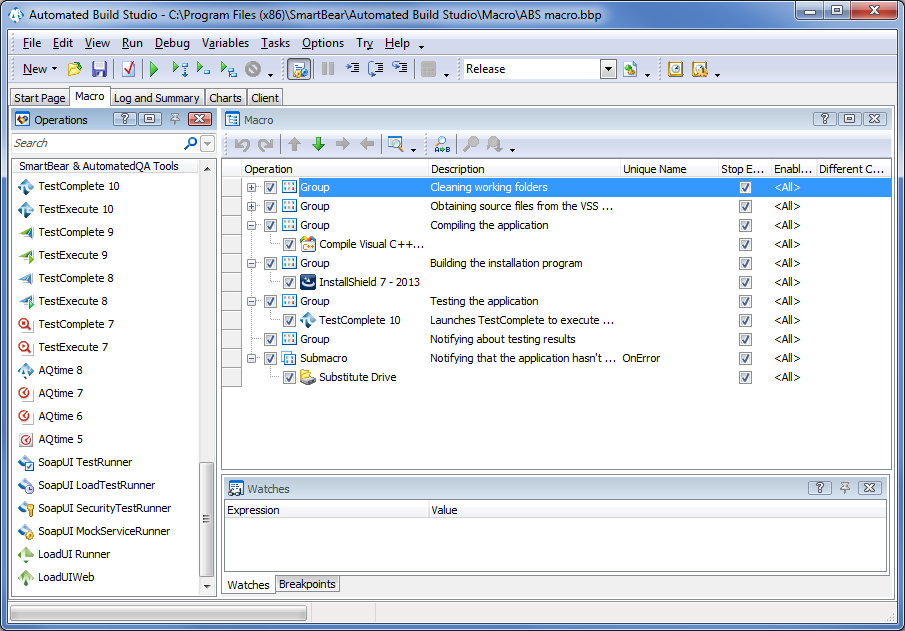Go to the Start Page tab
The height and width of the screenshot is (631, 905).
[x=40, y=98]
